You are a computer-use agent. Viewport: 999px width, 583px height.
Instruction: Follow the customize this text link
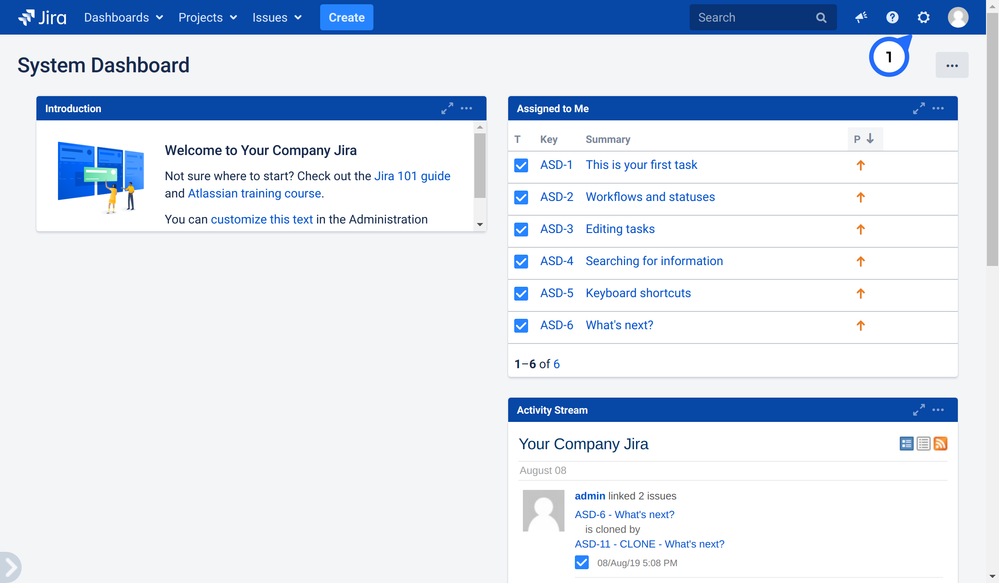coord(262,219)
